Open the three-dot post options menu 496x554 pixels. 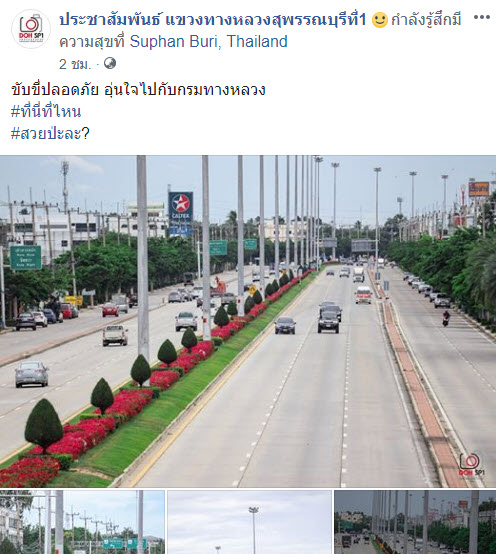482,17
